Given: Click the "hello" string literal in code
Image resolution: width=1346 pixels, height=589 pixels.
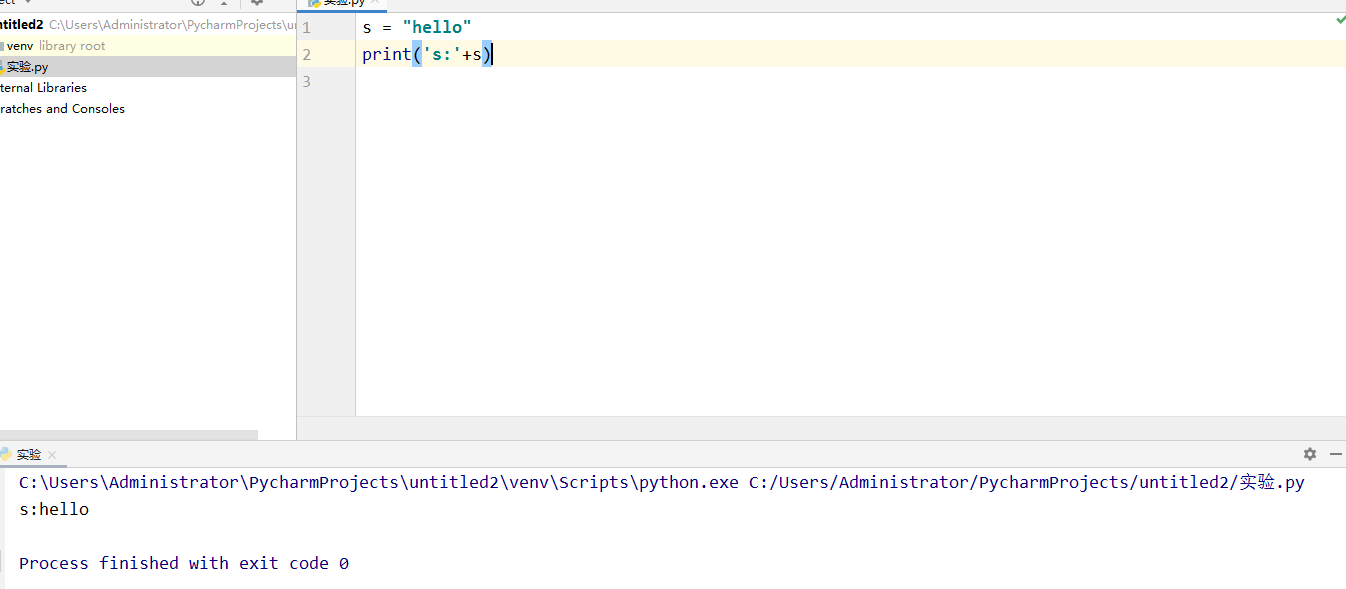Looking at the screenshot, I should [x=437, y=28].
